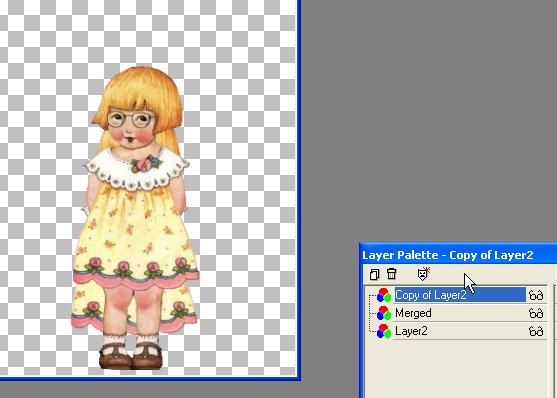The image size is (557, 398).
Task: Click the Layer Palette title bar
Action: click(459, 255)
